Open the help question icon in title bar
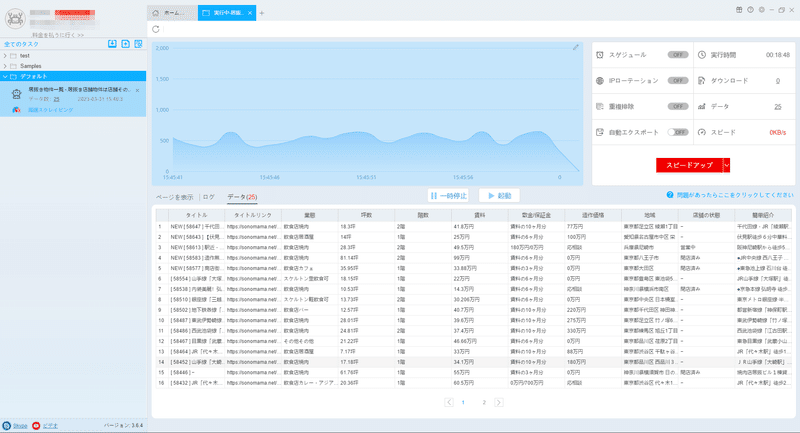Image resolution: width=800 pixels, height=433 pixels. click(x=751, y=10)
